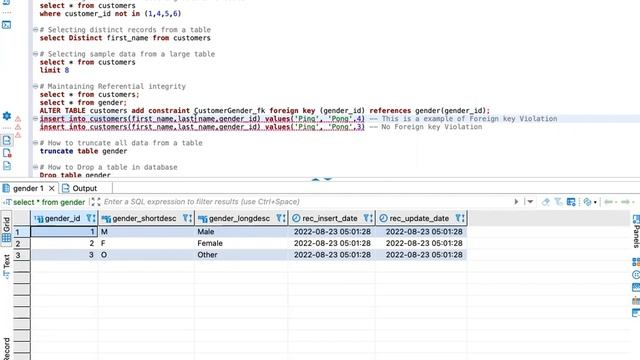Click the 'select * from gender' query label

pyautogui.click(x=49, y=202)
